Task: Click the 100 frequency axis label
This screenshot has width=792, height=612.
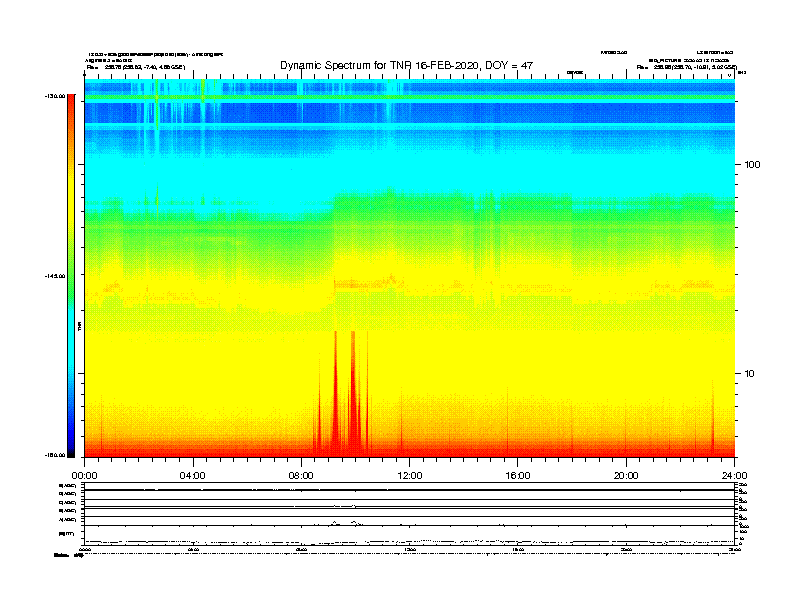Action: [x=752, y=165]
